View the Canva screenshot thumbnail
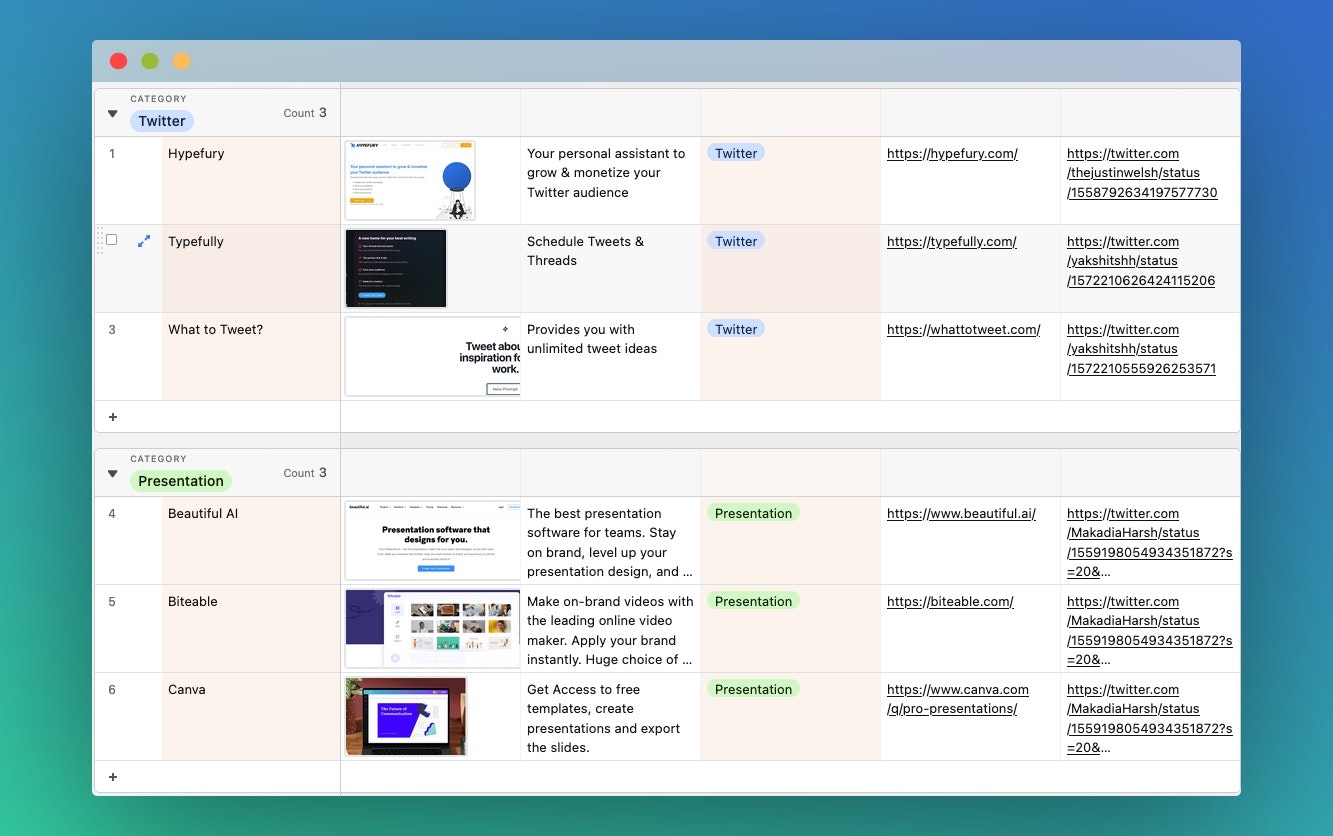1333x836 pixels. click(406, 716)
